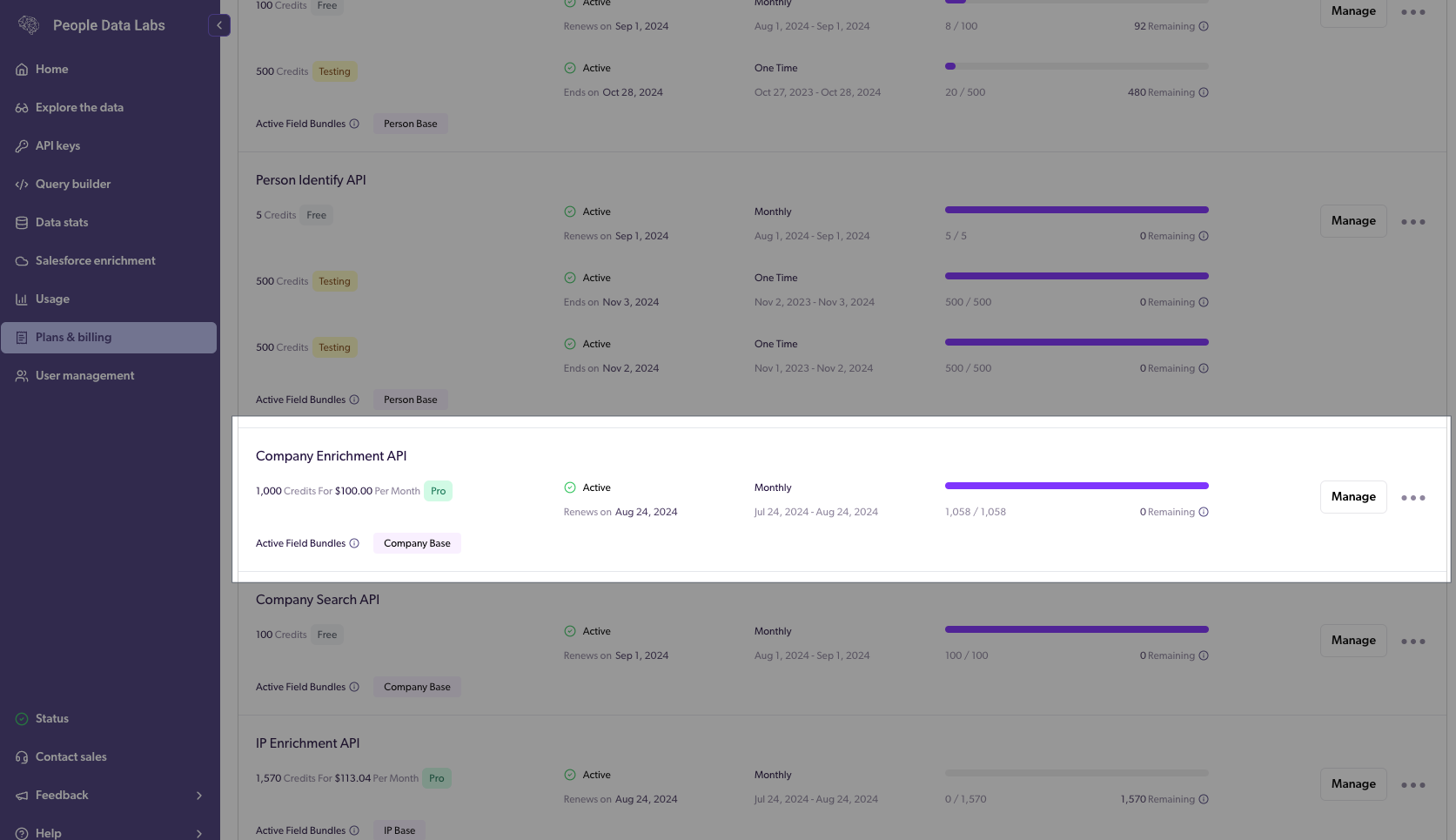Click info icon for Nov 2, 2024 plan Remaining
Viewport: 1456px width, 840px height.
(1204, 368)
